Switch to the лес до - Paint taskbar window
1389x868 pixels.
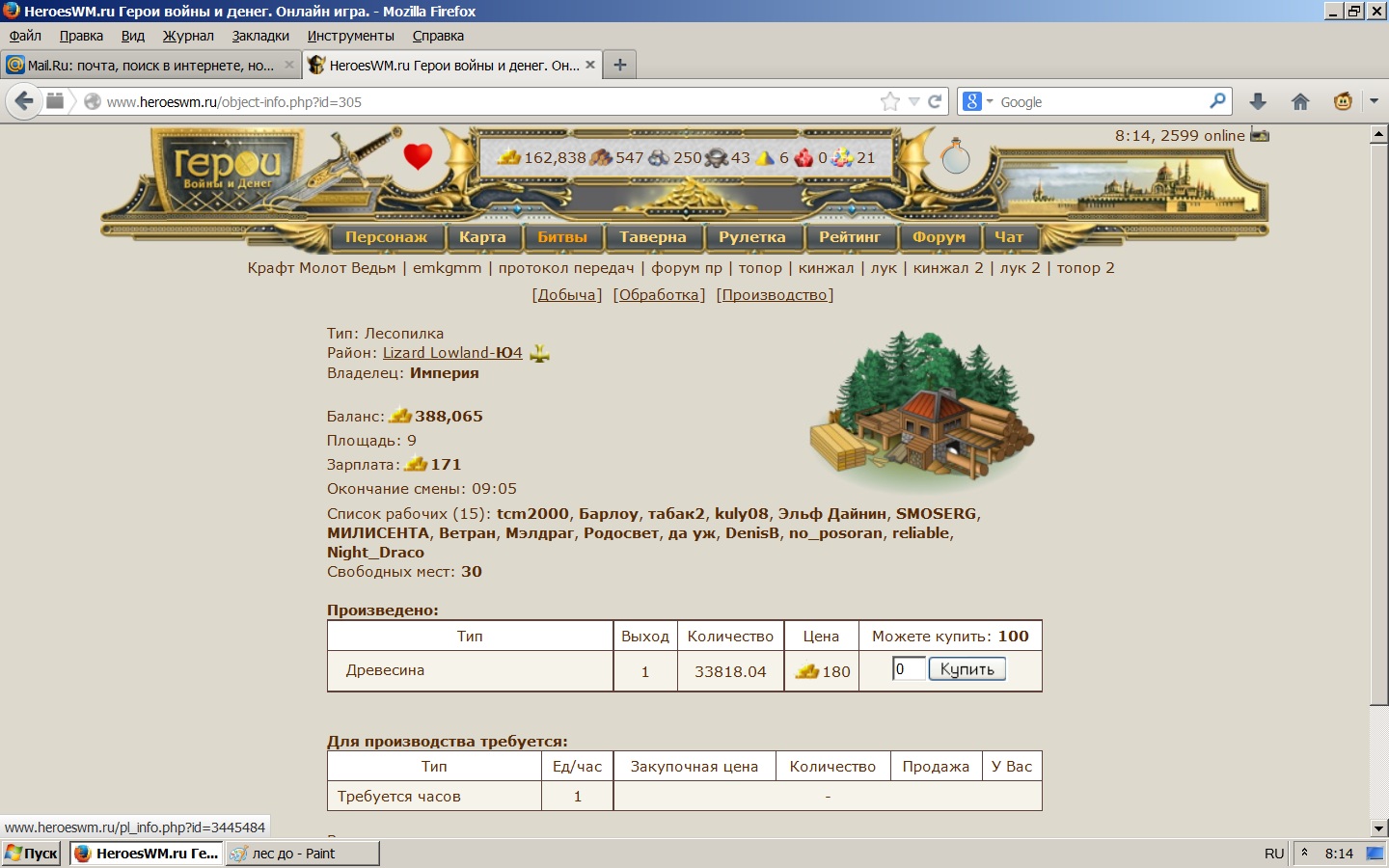(x=303, y=854)
